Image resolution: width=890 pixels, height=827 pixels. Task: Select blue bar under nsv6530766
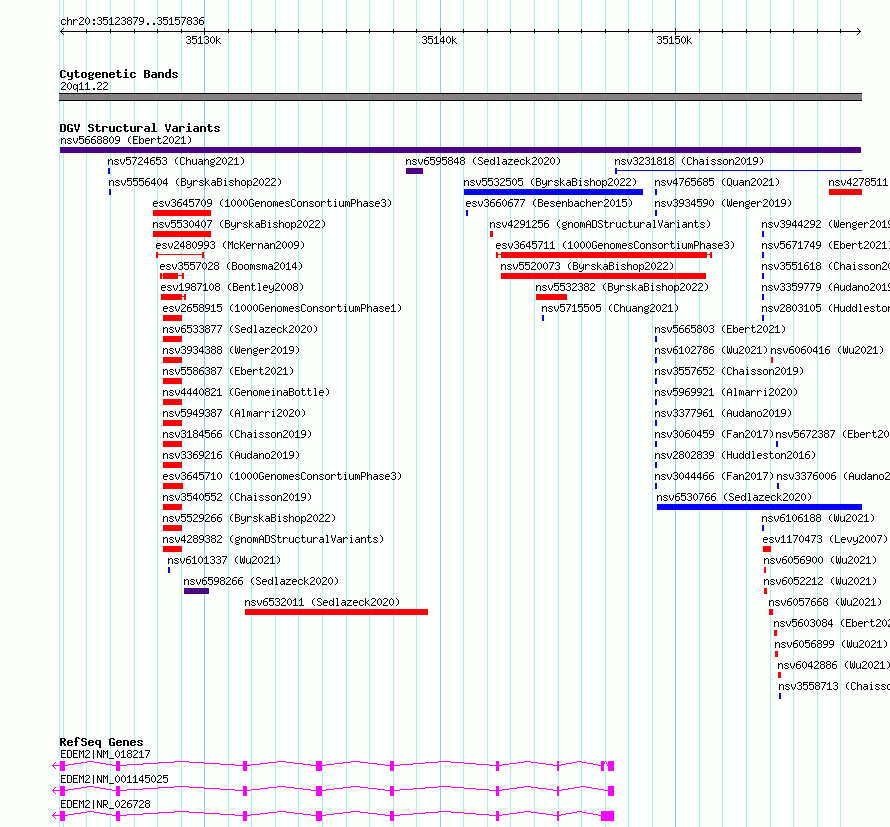pos(759,507)
